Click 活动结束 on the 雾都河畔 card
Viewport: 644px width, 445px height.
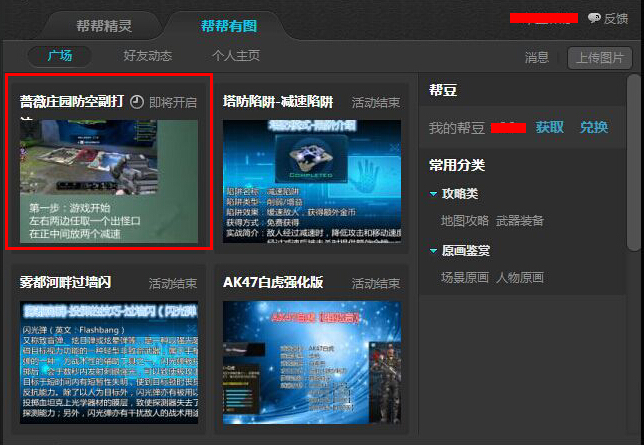[x=173, y=284]
